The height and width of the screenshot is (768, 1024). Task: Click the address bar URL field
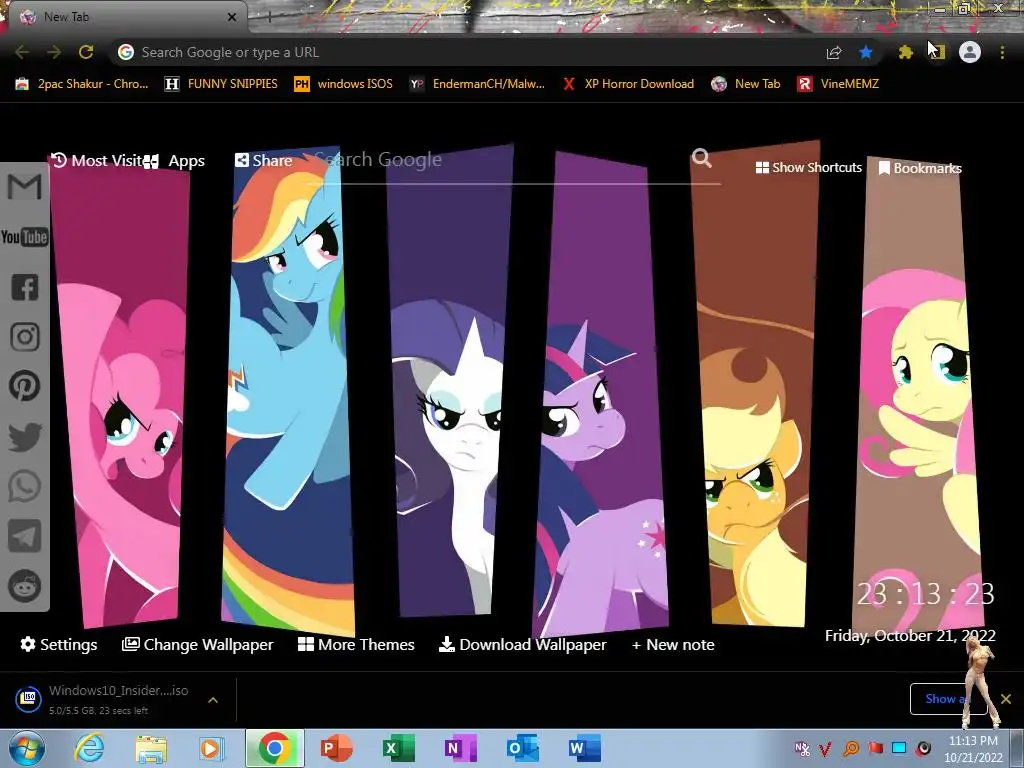[x=470, y=52]
